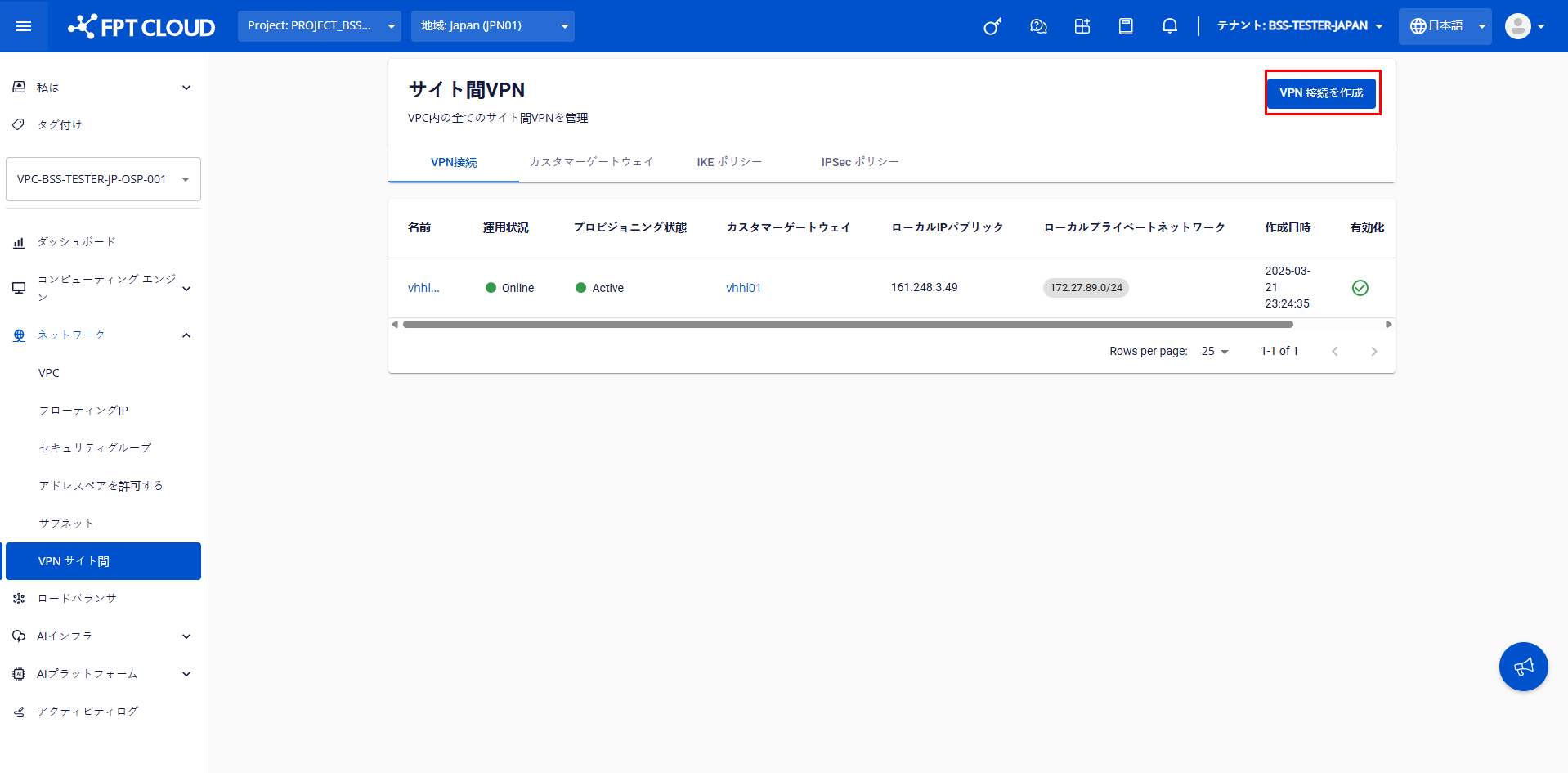The height and width of the screenshot is (773, 1568).
Task: Open the hamburger navigation menu
Action: click(x=24, y=26)
